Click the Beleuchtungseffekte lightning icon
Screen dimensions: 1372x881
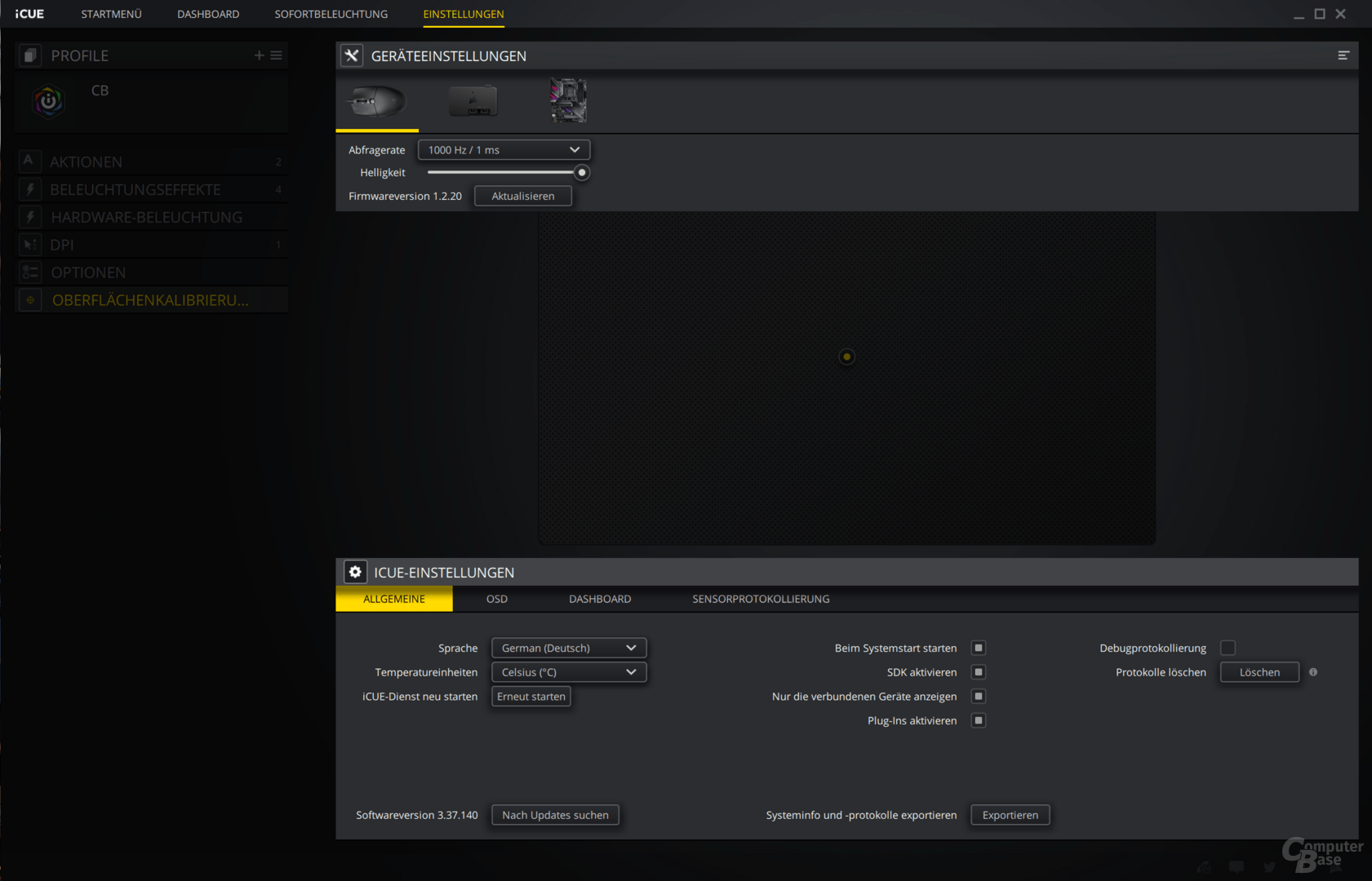point(30,189)
